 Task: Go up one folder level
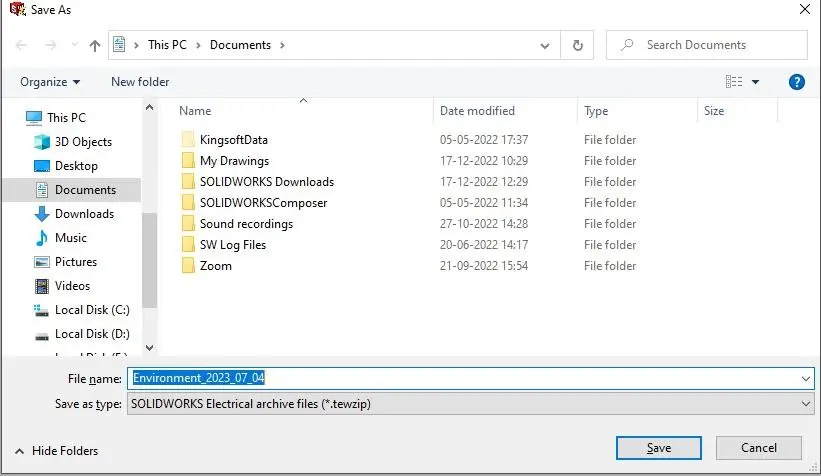click(95, 46)
